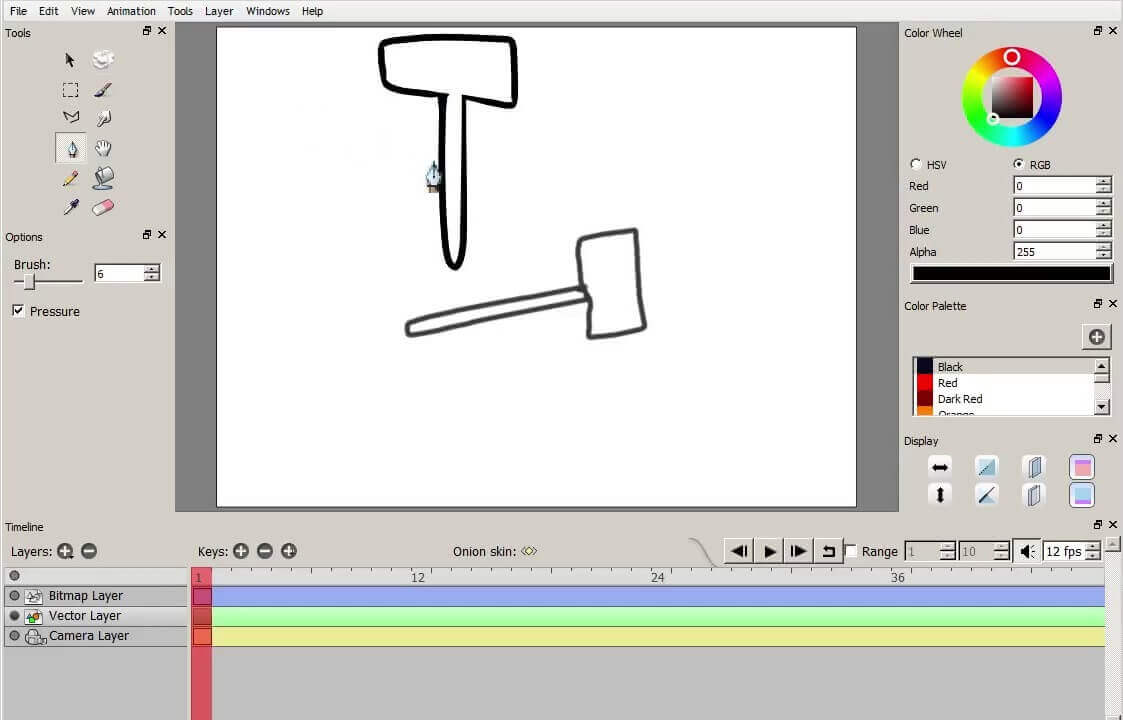The image size is (1123, 720).
Task: Toggle all layers visibility dot in header
Action: (x=14, y=575)
